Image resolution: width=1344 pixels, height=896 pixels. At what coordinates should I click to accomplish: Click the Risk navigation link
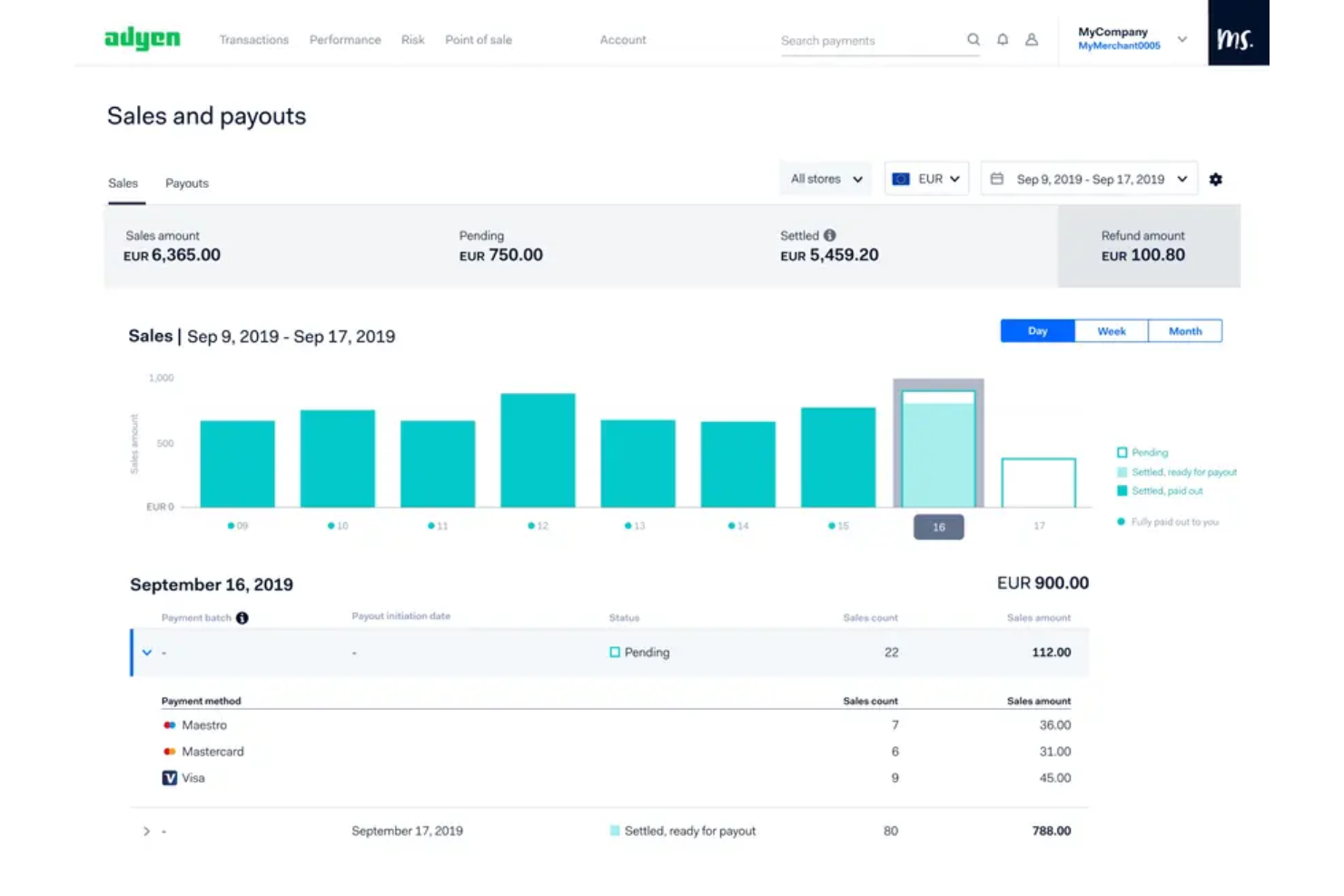pyautogui.click(x=412, y=40)
